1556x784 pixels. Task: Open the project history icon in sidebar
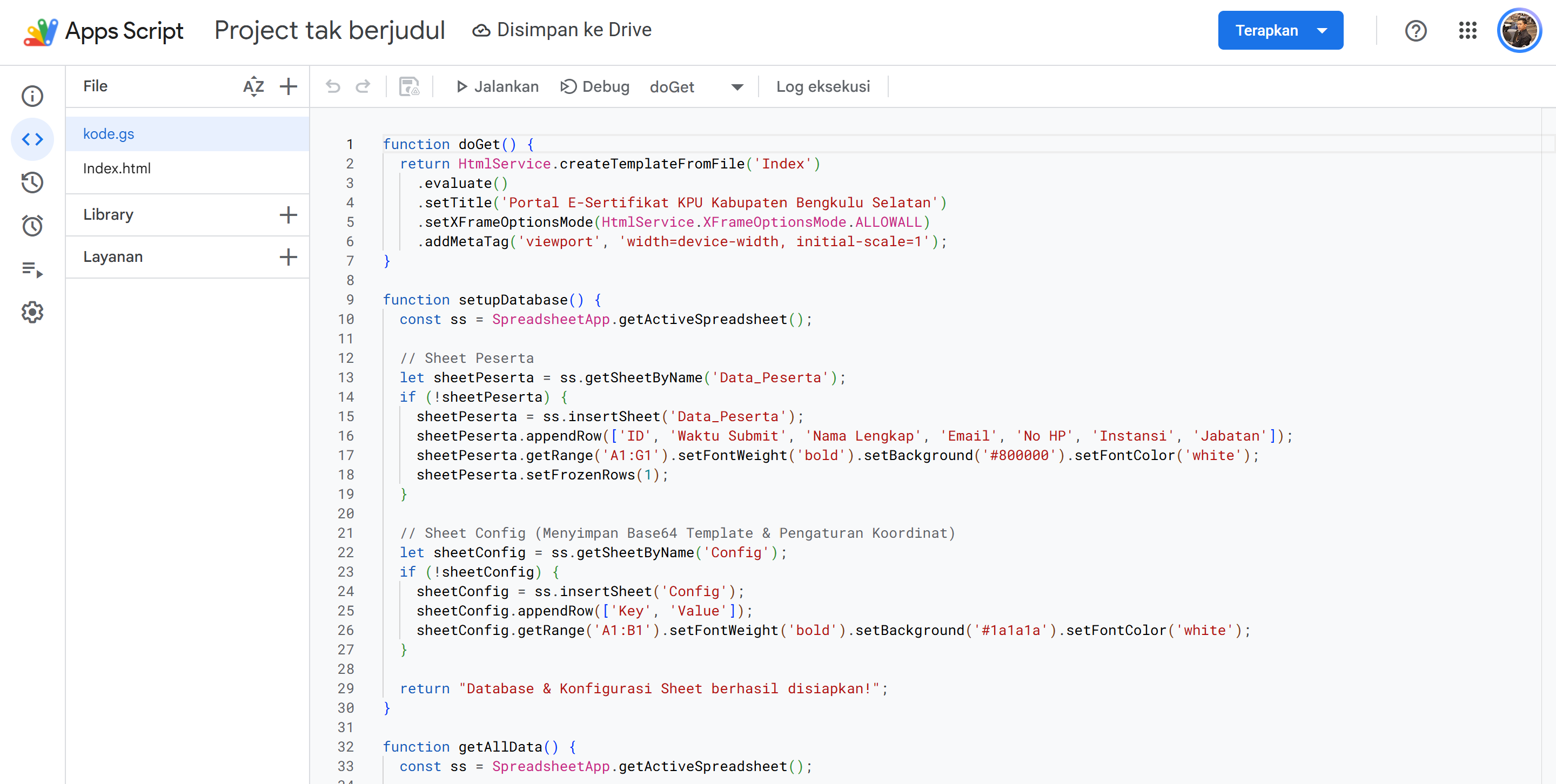coord(32,183)
